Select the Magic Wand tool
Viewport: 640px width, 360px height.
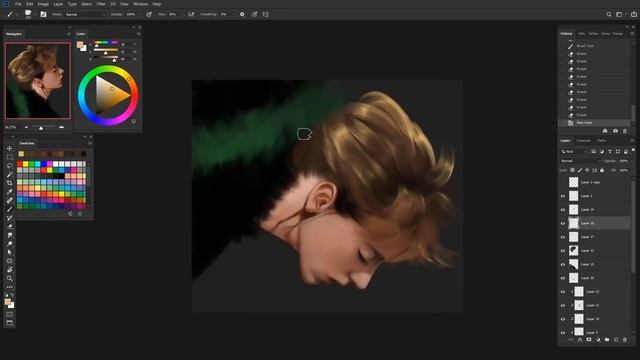[x=9, y=174]
